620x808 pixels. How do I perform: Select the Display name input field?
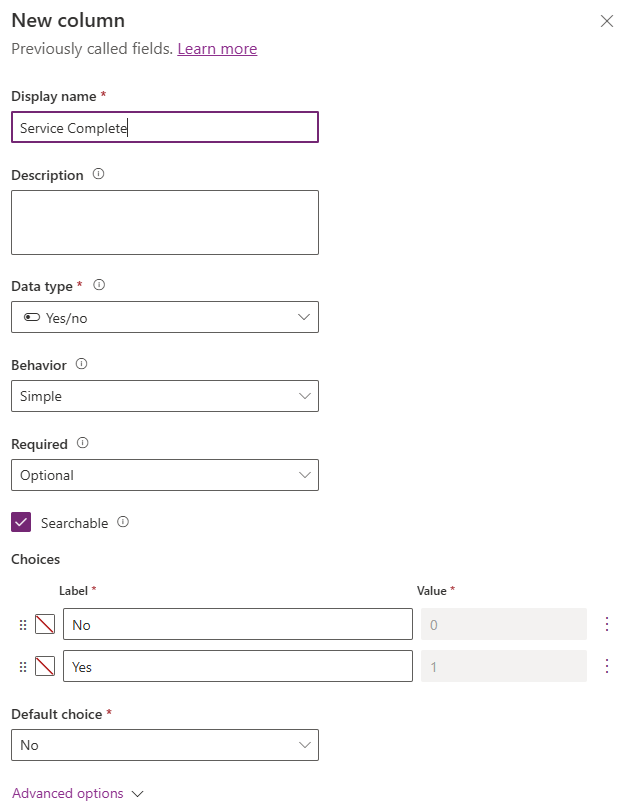pyautogui.click(x=165, y=127)
